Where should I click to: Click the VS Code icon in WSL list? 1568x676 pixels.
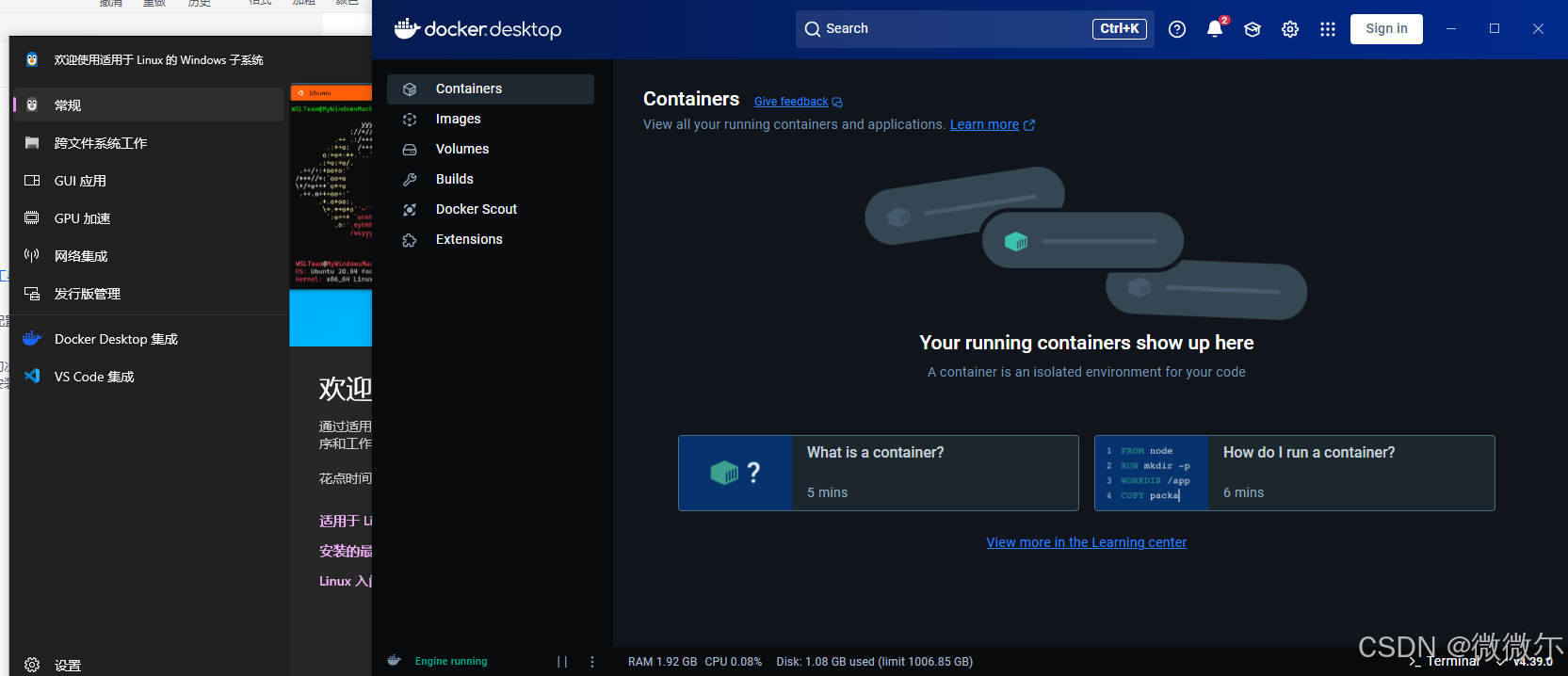(32, 376)
